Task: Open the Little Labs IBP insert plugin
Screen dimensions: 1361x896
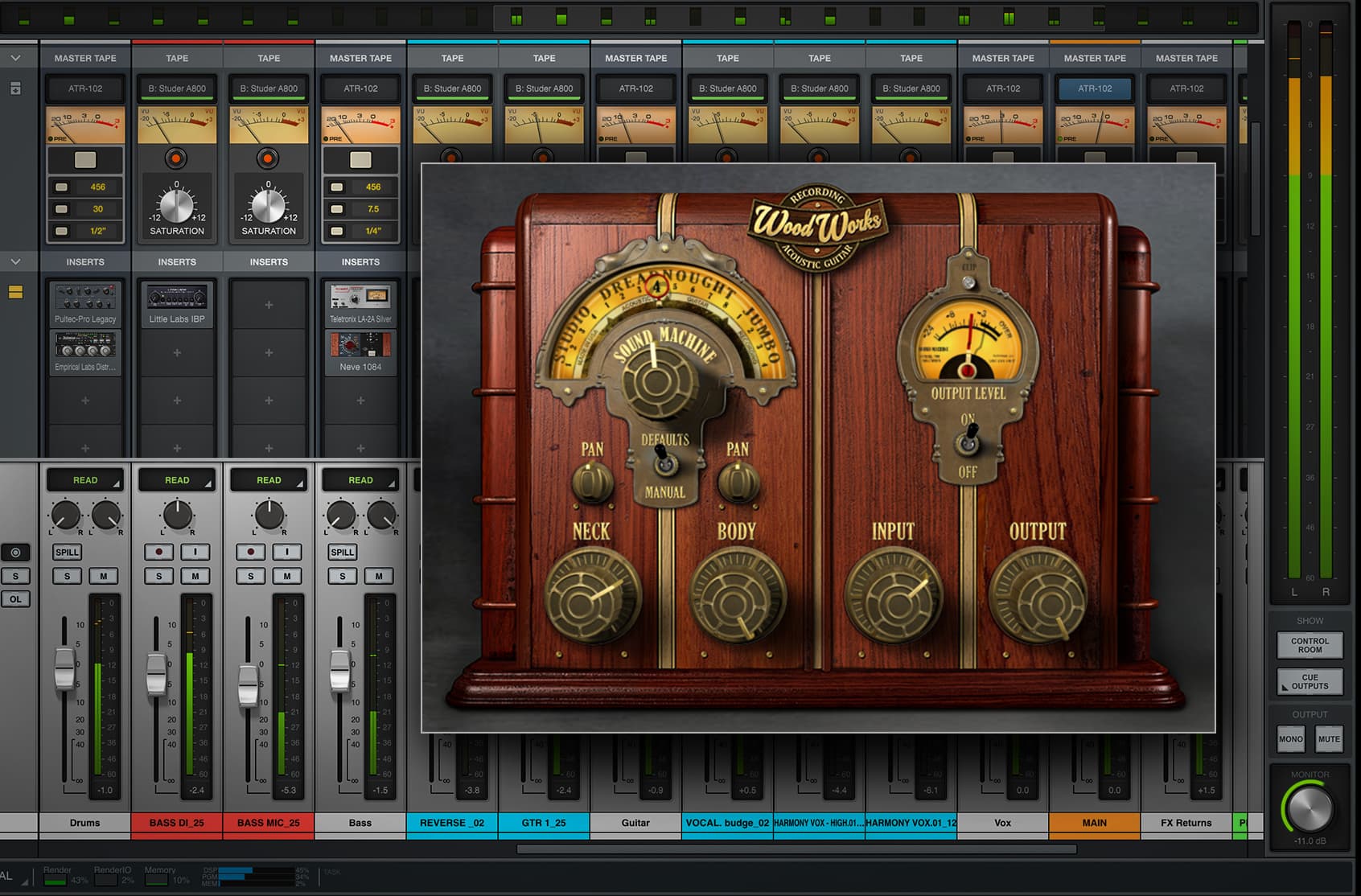Action: tap(177, 303)
